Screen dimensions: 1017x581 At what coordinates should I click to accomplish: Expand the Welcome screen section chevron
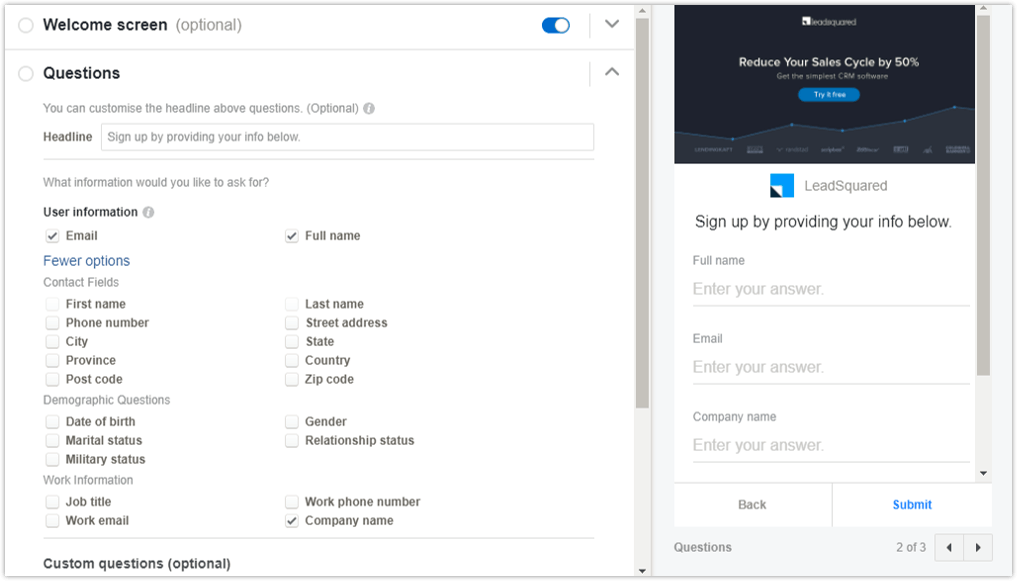(x=613, y=24)
